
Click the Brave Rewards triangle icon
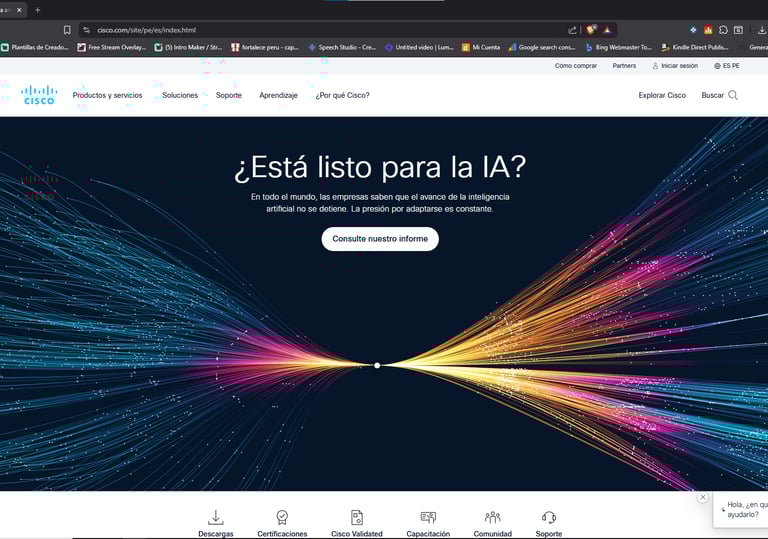607,30
